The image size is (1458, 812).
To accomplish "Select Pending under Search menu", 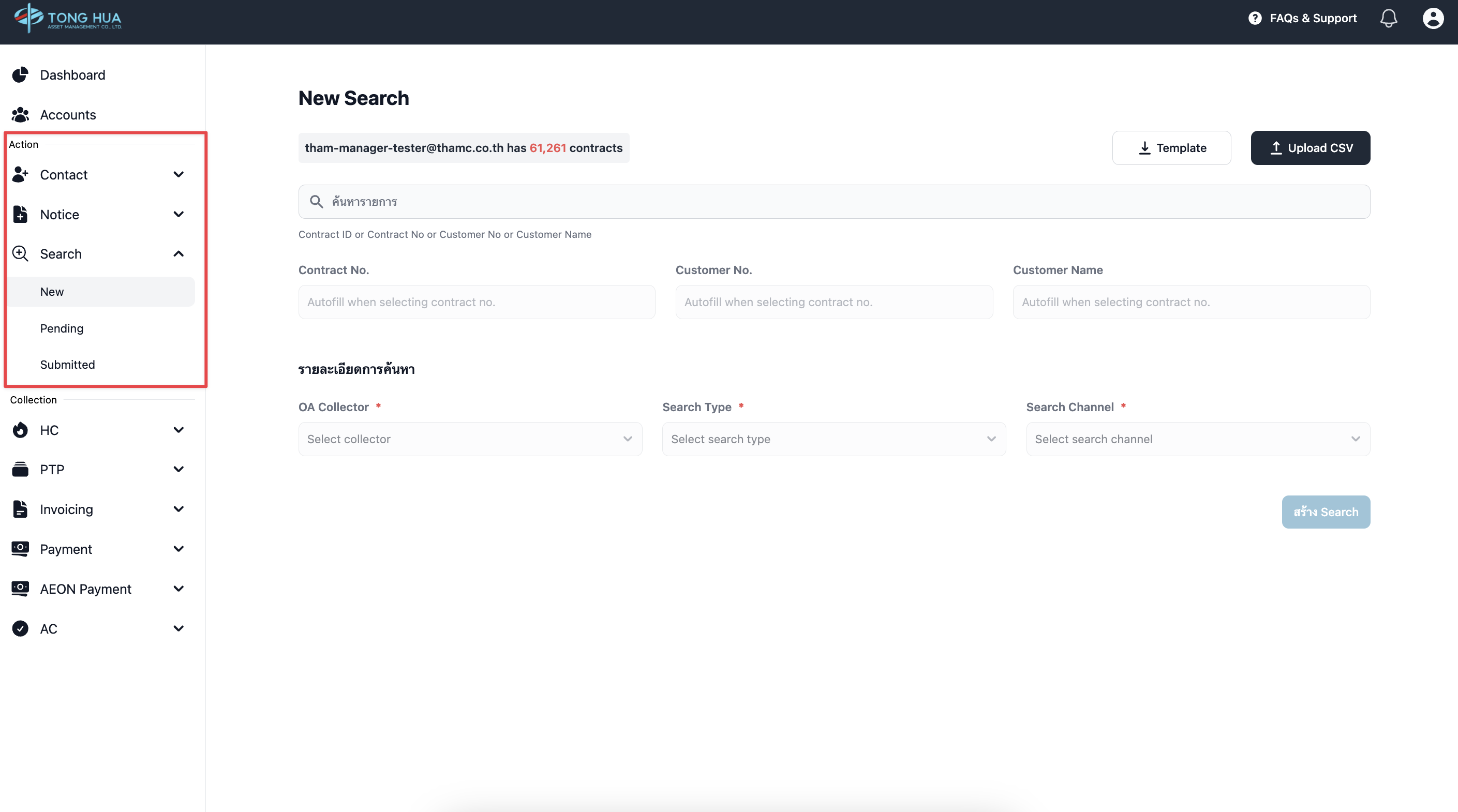I will click(62, 328).
